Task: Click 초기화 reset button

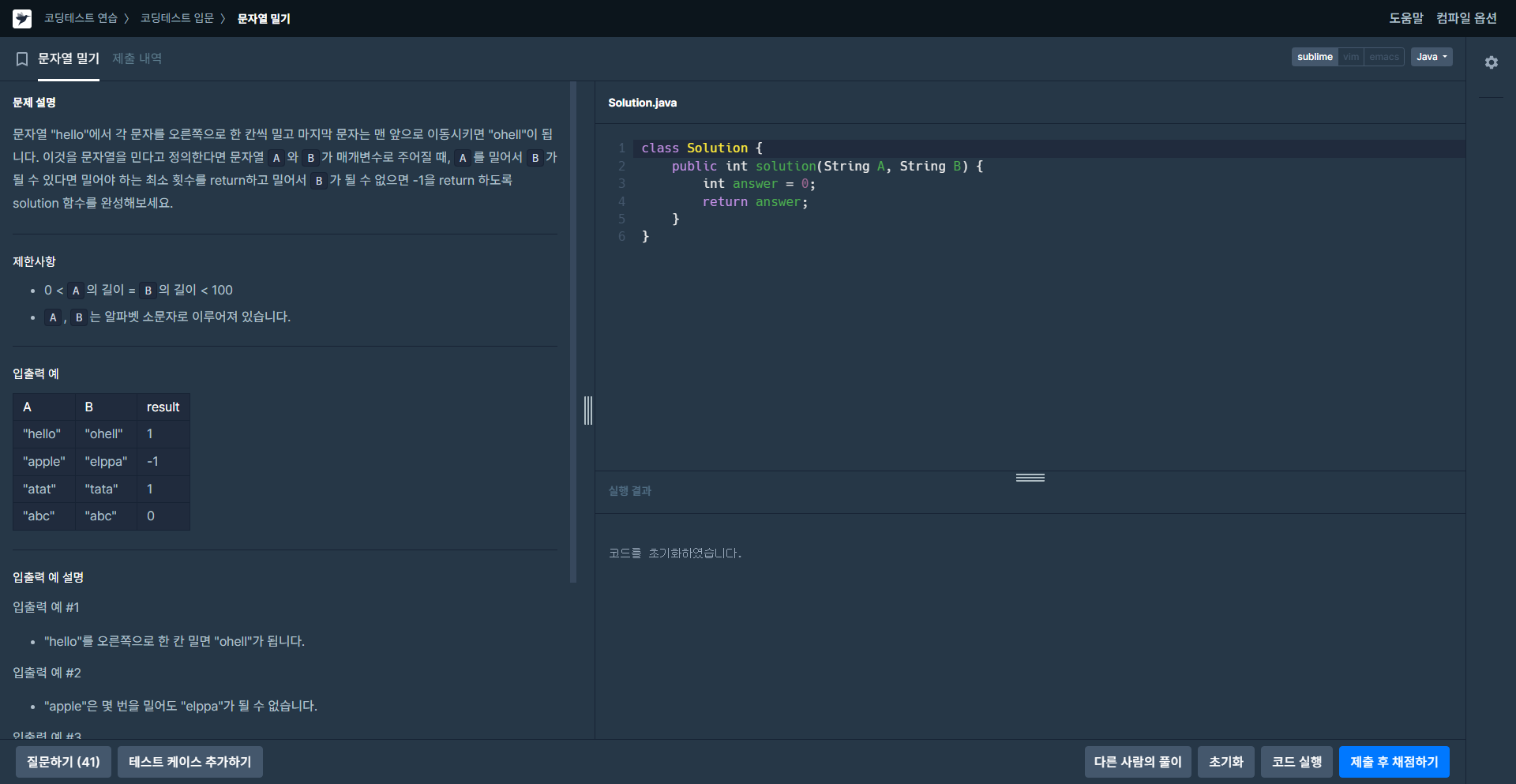Action: 1225,762
